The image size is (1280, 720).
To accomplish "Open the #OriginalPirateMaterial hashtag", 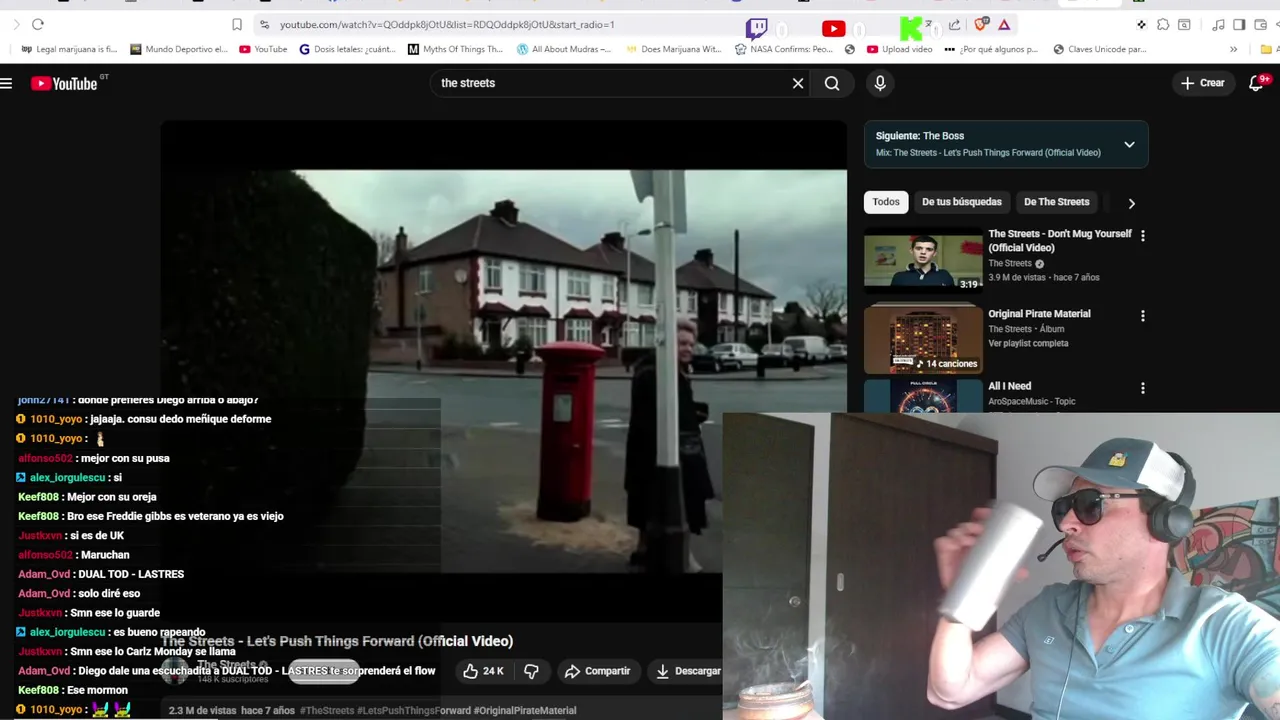I will click(525, 711).
